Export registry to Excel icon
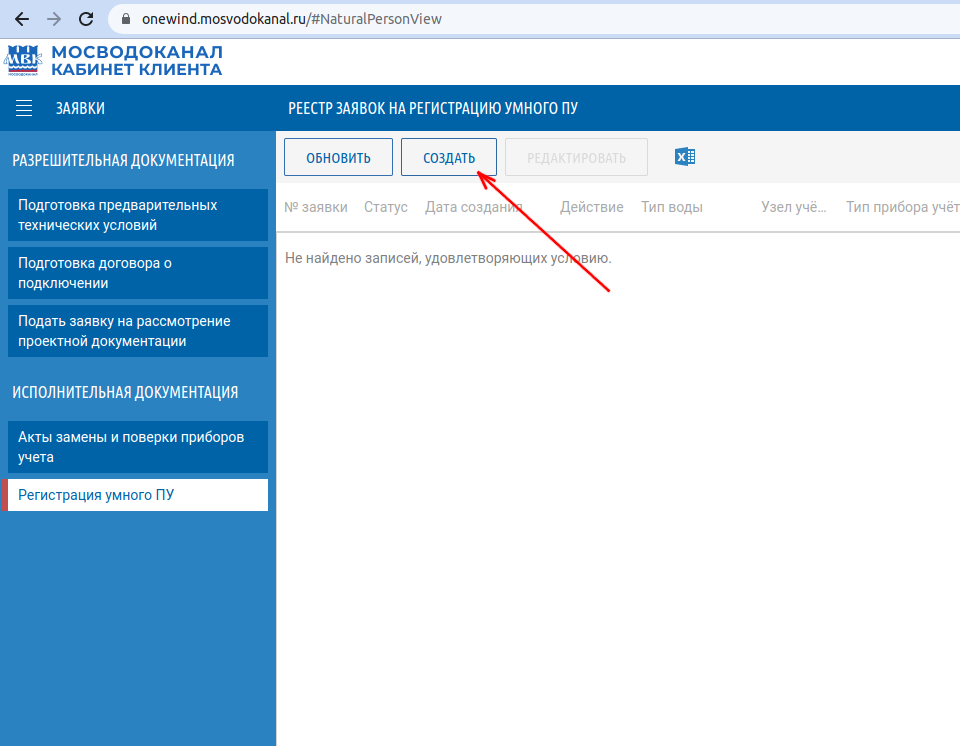This screenshot has height=746, width=960. point(684,157)
